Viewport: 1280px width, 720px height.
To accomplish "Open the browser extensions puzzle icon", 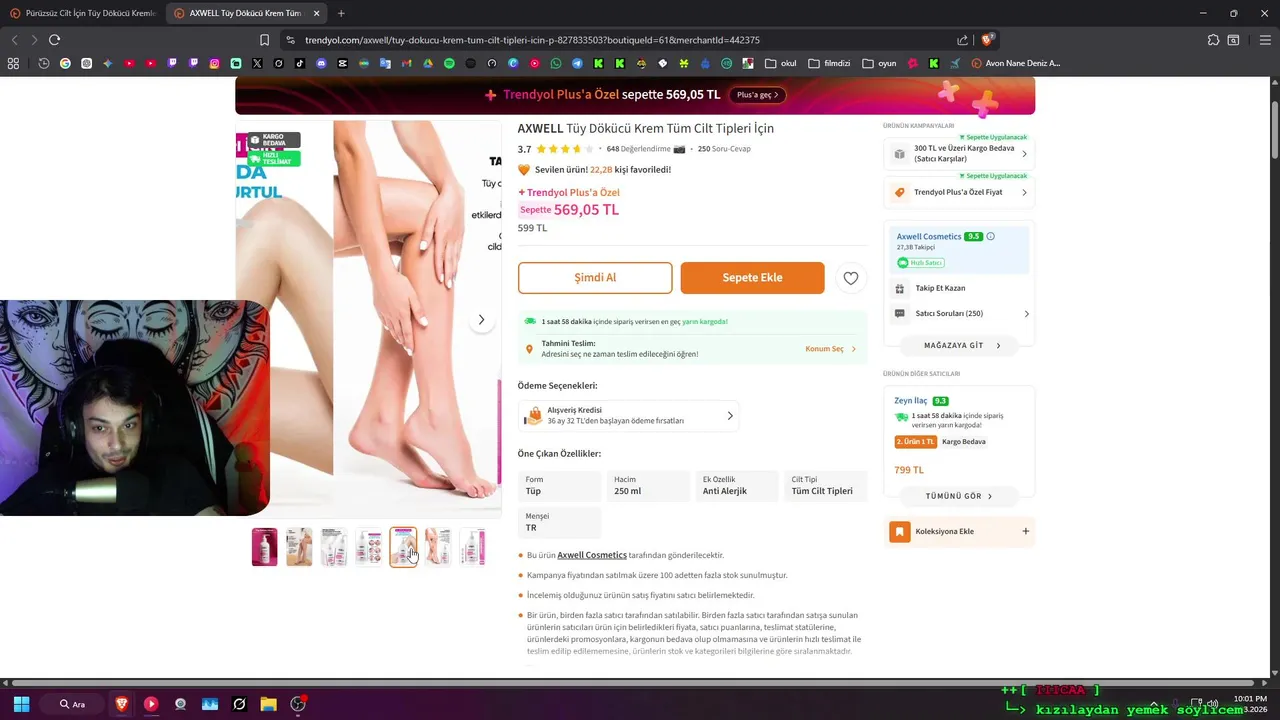I will click(x=1213, y=40).
